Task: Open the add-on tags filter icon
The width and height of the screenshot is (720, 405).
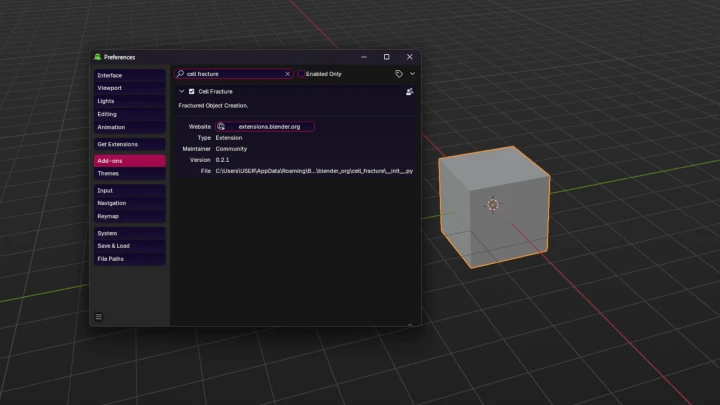Action: [399, 73]
